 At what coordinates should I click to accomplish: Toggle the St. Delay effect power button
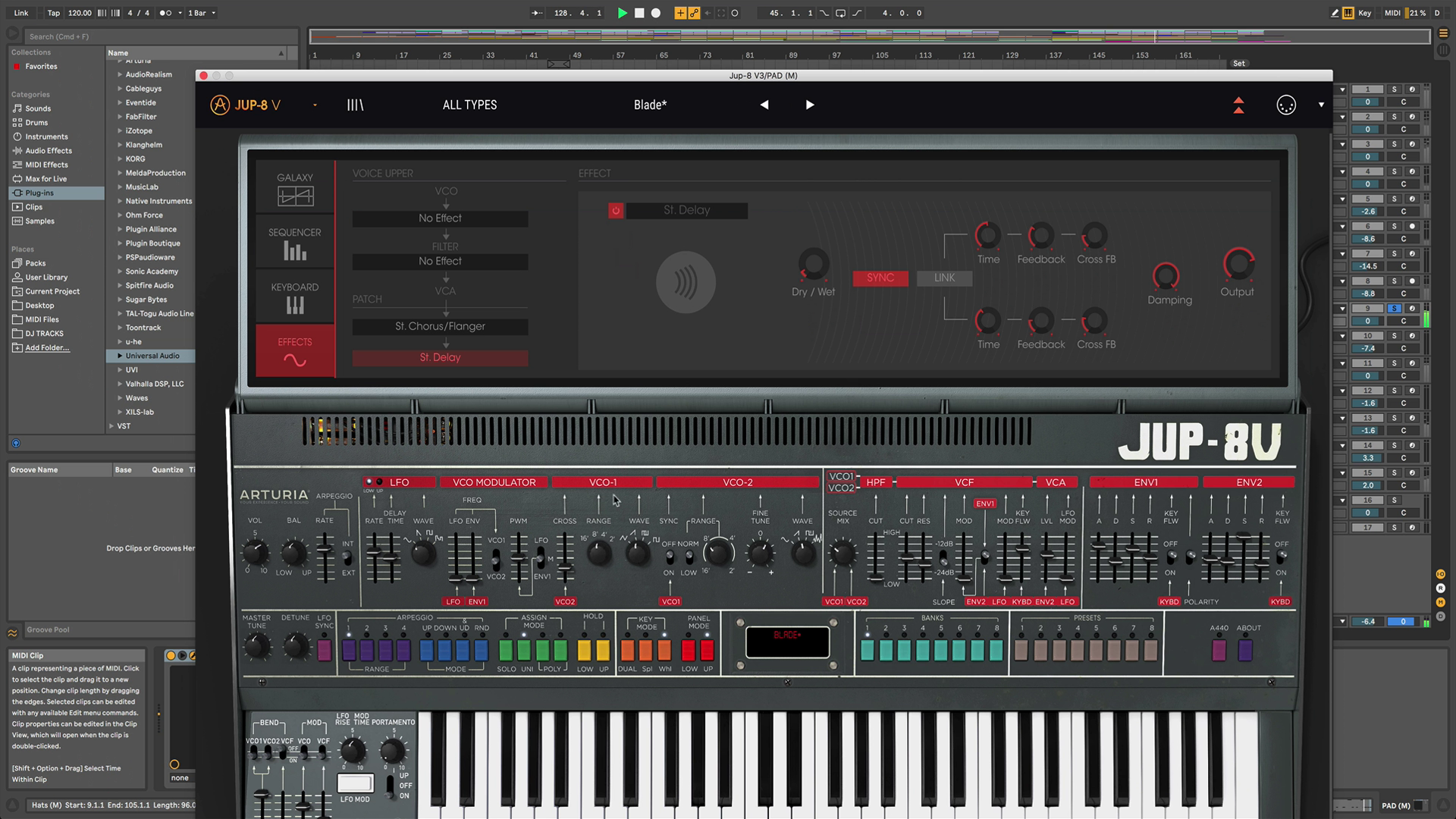tap(616, 211)
